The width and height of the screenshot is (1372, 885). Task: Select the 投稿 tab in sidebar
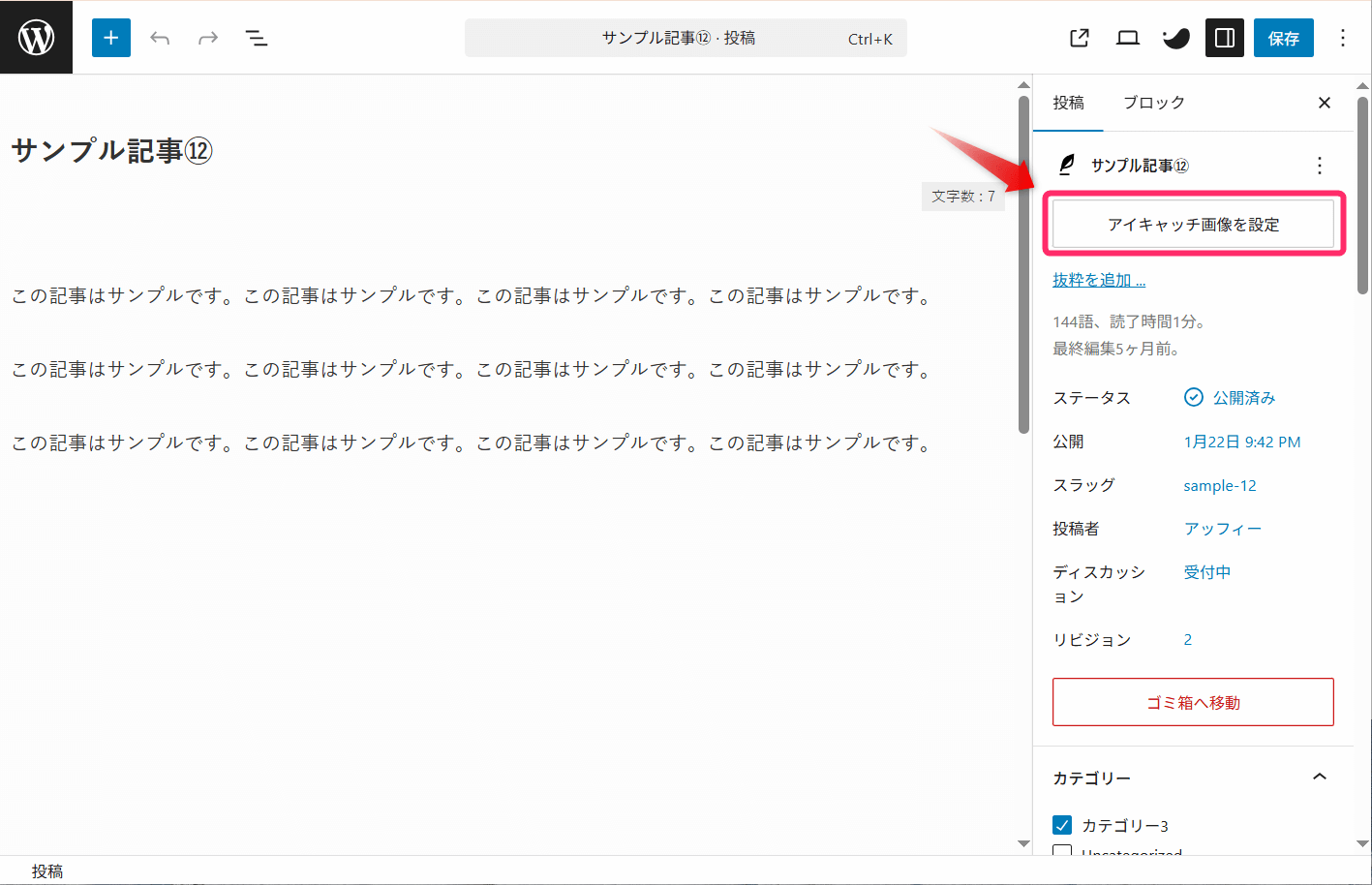1068,103
